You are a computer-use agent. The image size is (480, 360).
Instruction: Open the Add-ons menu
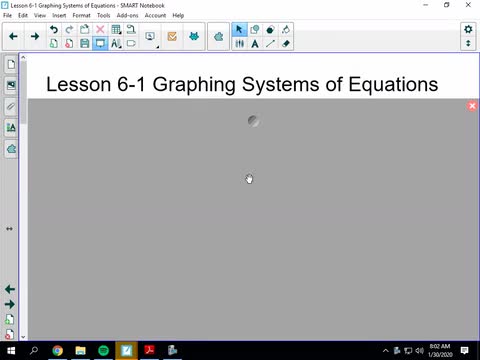[x=127, y=15]
